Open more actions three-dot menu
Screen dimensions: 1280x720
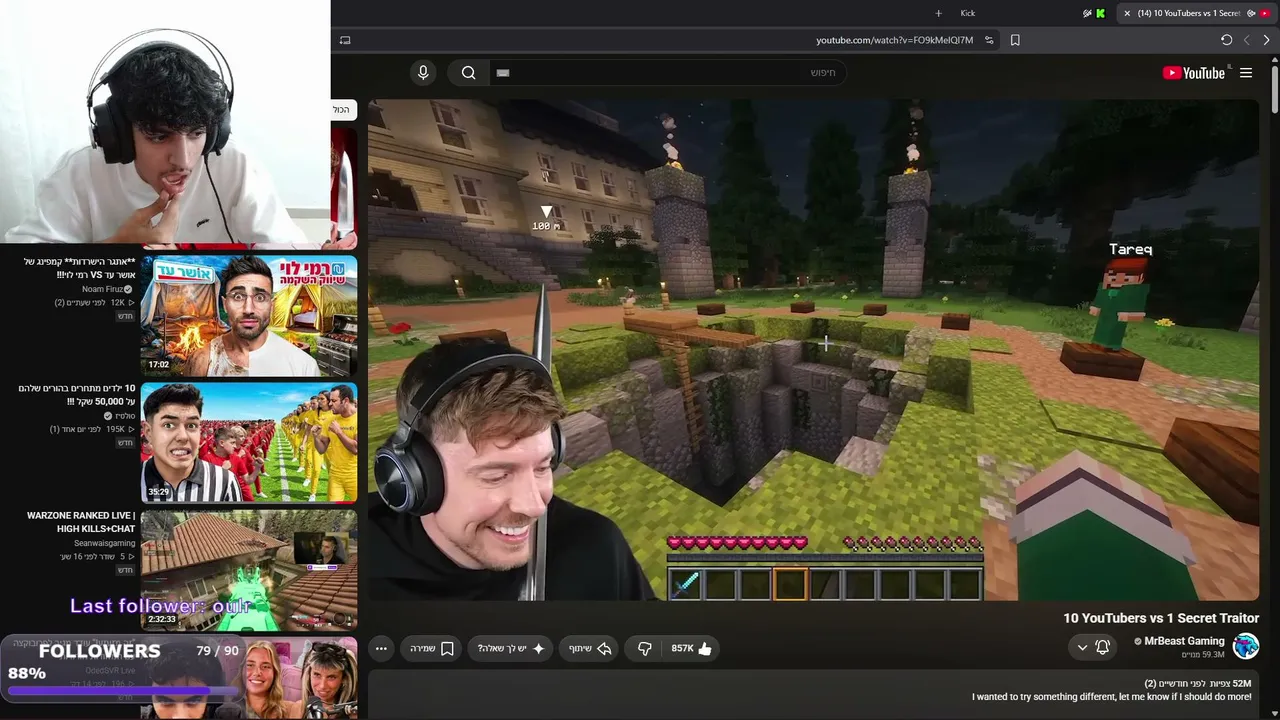(x=381, y=648)
